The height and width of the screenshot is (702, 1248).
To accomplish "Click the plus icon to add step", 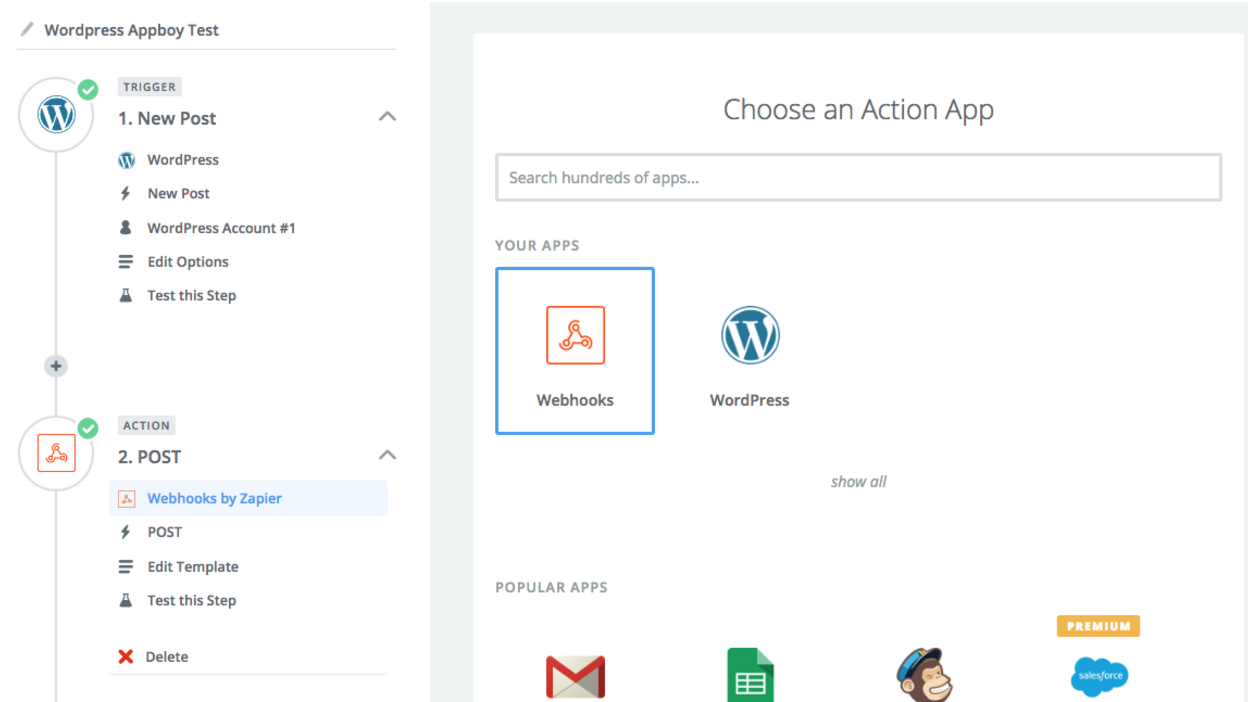I will [x=56, y=366].
